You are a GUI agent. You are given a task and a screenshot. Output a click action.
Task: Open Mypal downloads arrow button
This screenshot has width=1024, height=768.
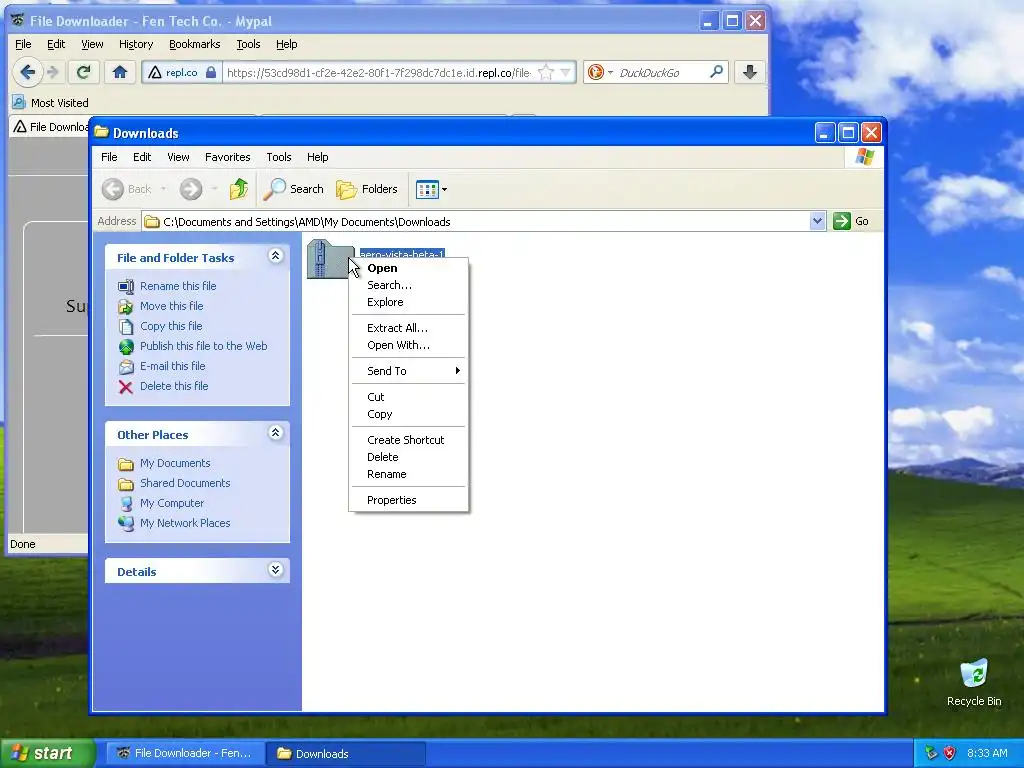(750, 72)
